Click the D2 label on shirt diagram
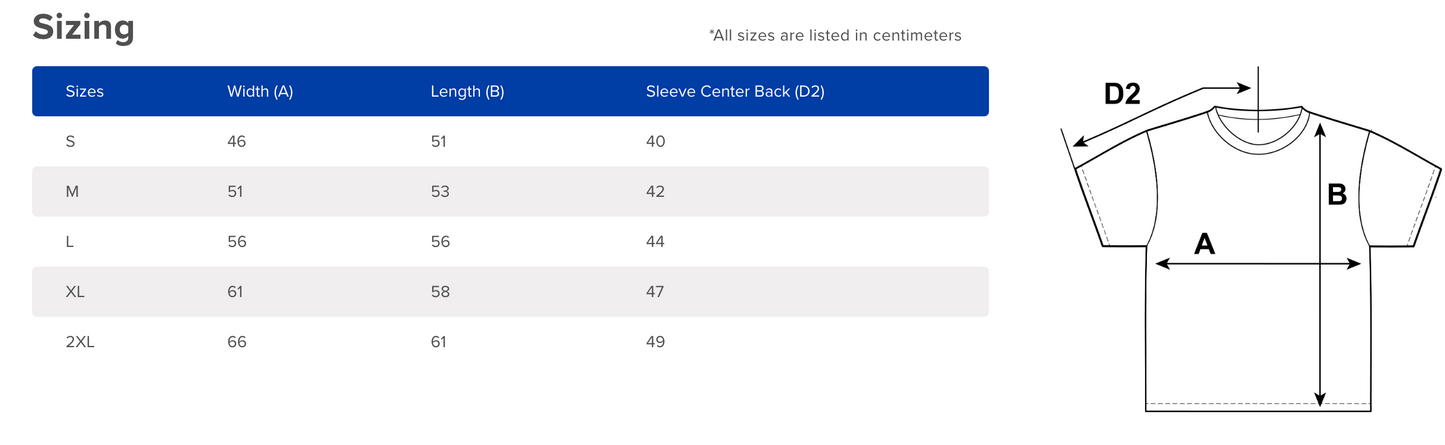Viewport: 1445px width, 445px height. [1122, 94]
